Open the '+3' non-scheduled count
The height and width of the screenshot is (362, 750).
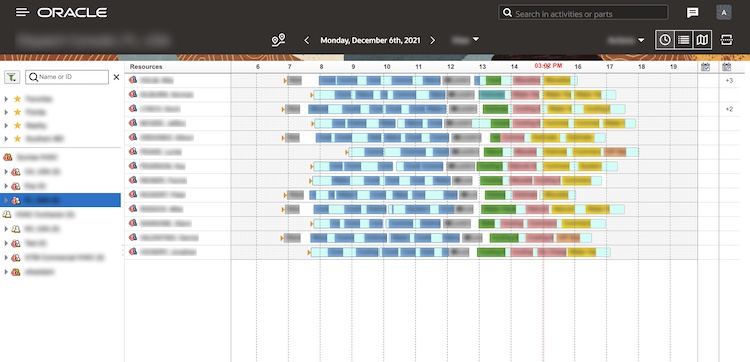tap(729, 80)
